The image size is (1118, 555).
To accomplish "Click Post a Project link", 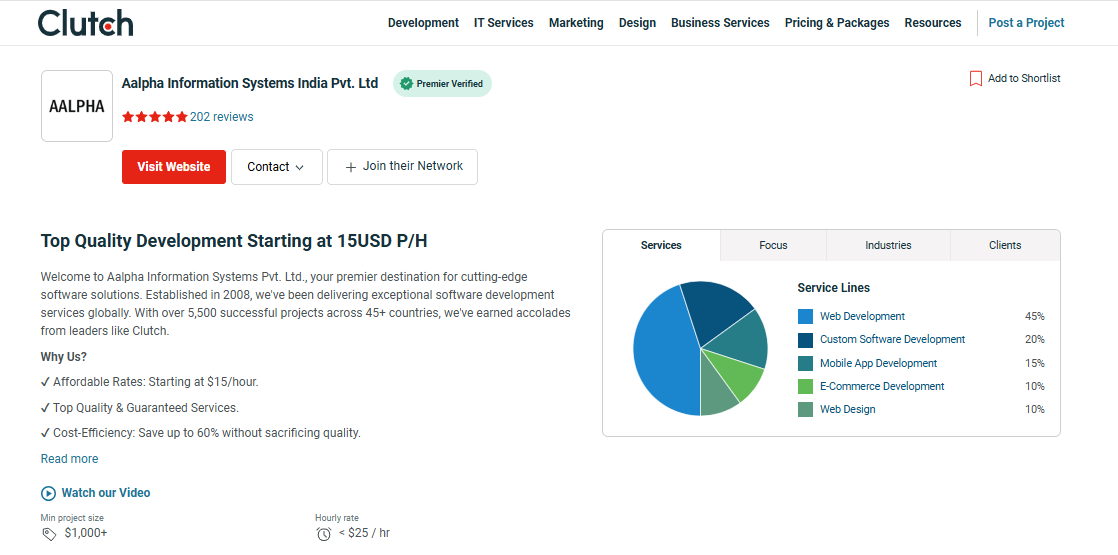I will pos(1026,23).
